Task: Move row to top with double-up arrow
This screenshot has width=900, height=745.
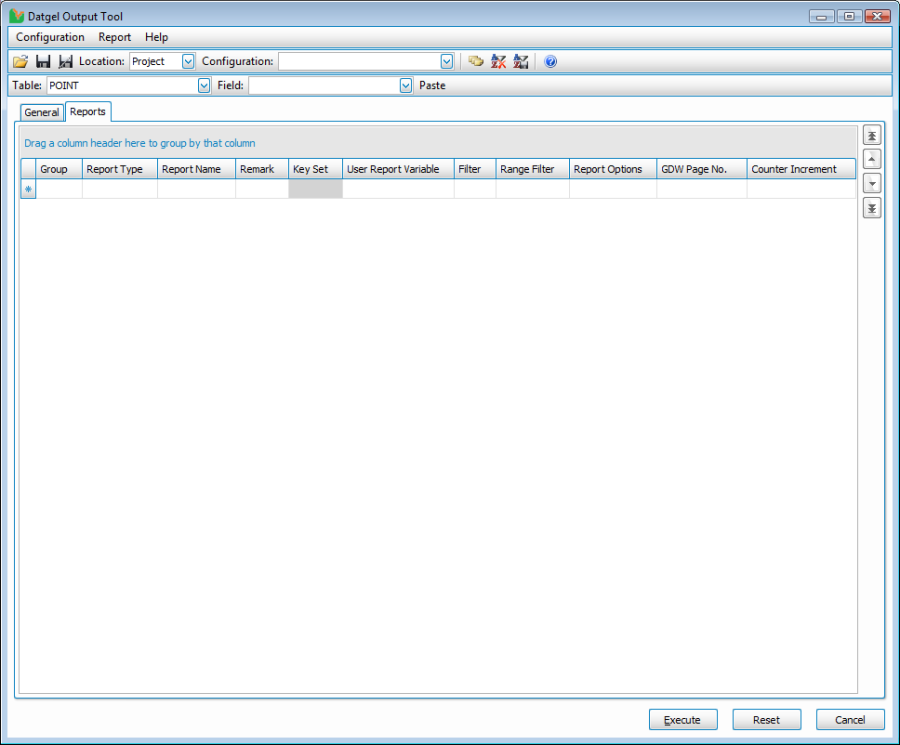Action: pyautogui.click(x=872, y=136)
